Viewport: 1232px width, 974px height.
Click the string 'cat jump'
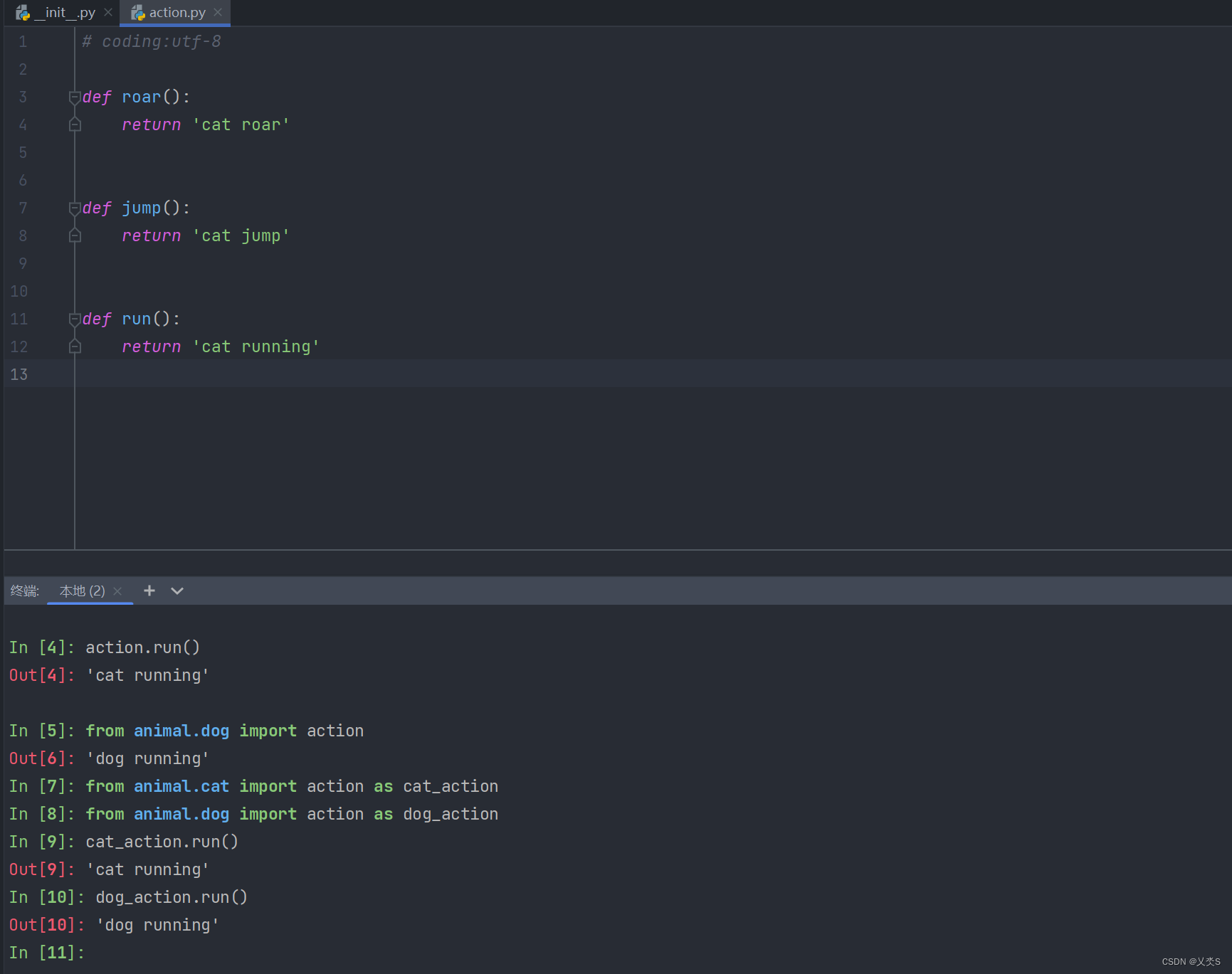coord(241,235)
